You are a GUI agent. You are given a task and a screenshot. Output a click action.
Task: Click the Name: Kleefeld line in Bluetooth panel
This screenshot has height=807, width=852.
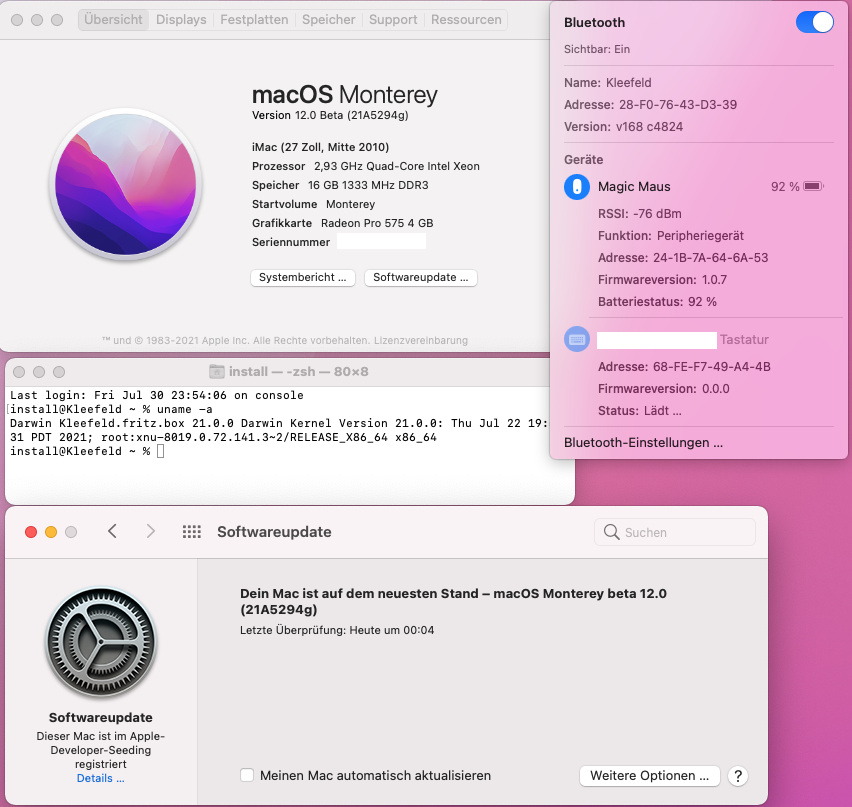point(607,83)
